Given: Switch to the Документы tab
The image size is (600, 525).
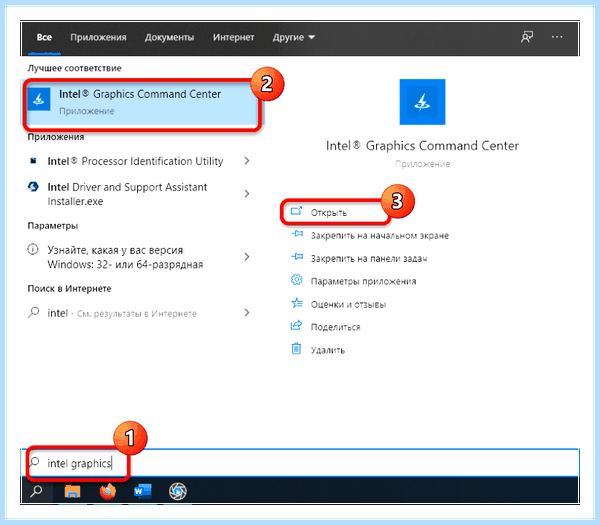Looking at the screenshot, I should click(169, 38).
